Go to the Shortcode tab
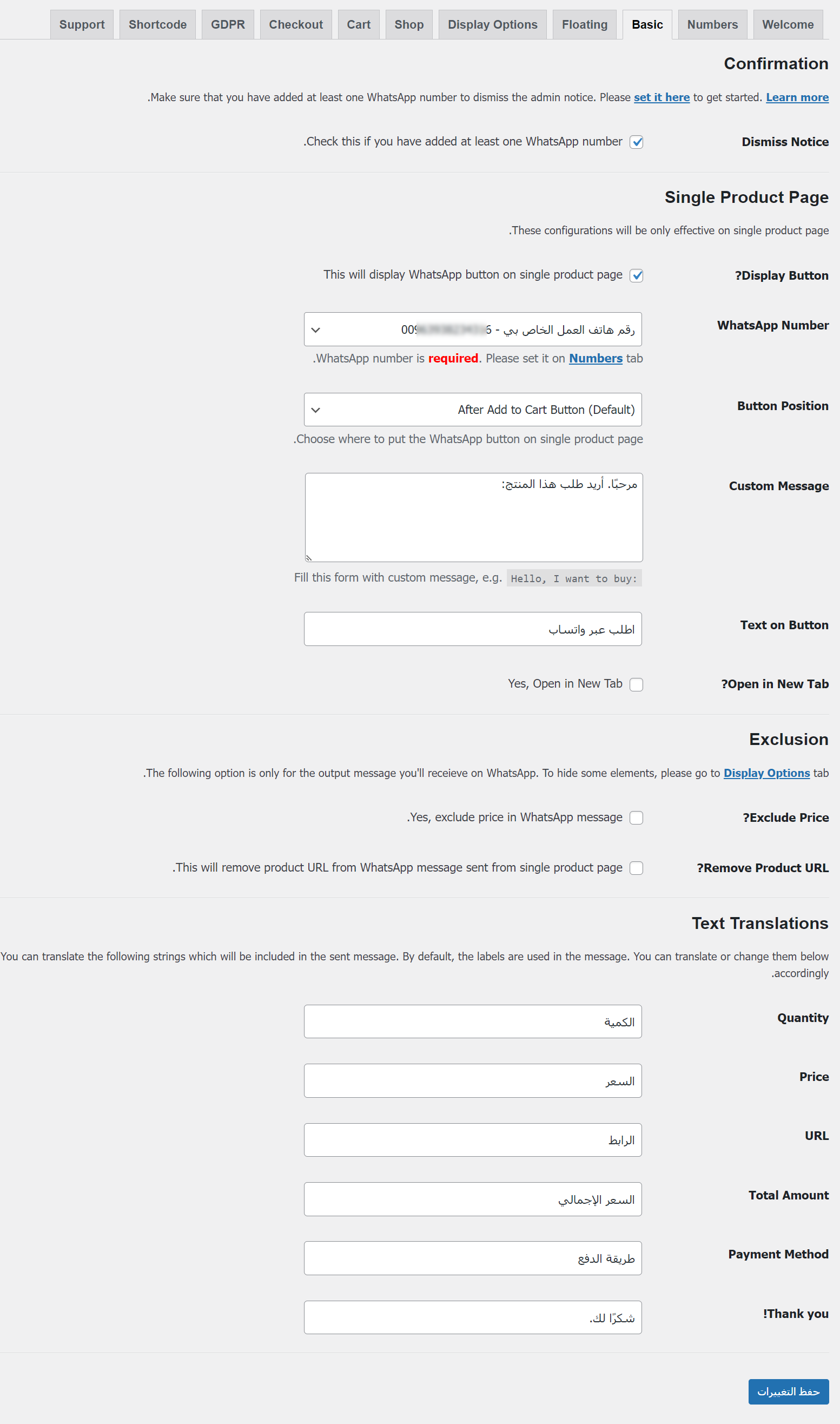This screenshot has height=1424, width=840. pyautogui.click(x=157, y=24)
